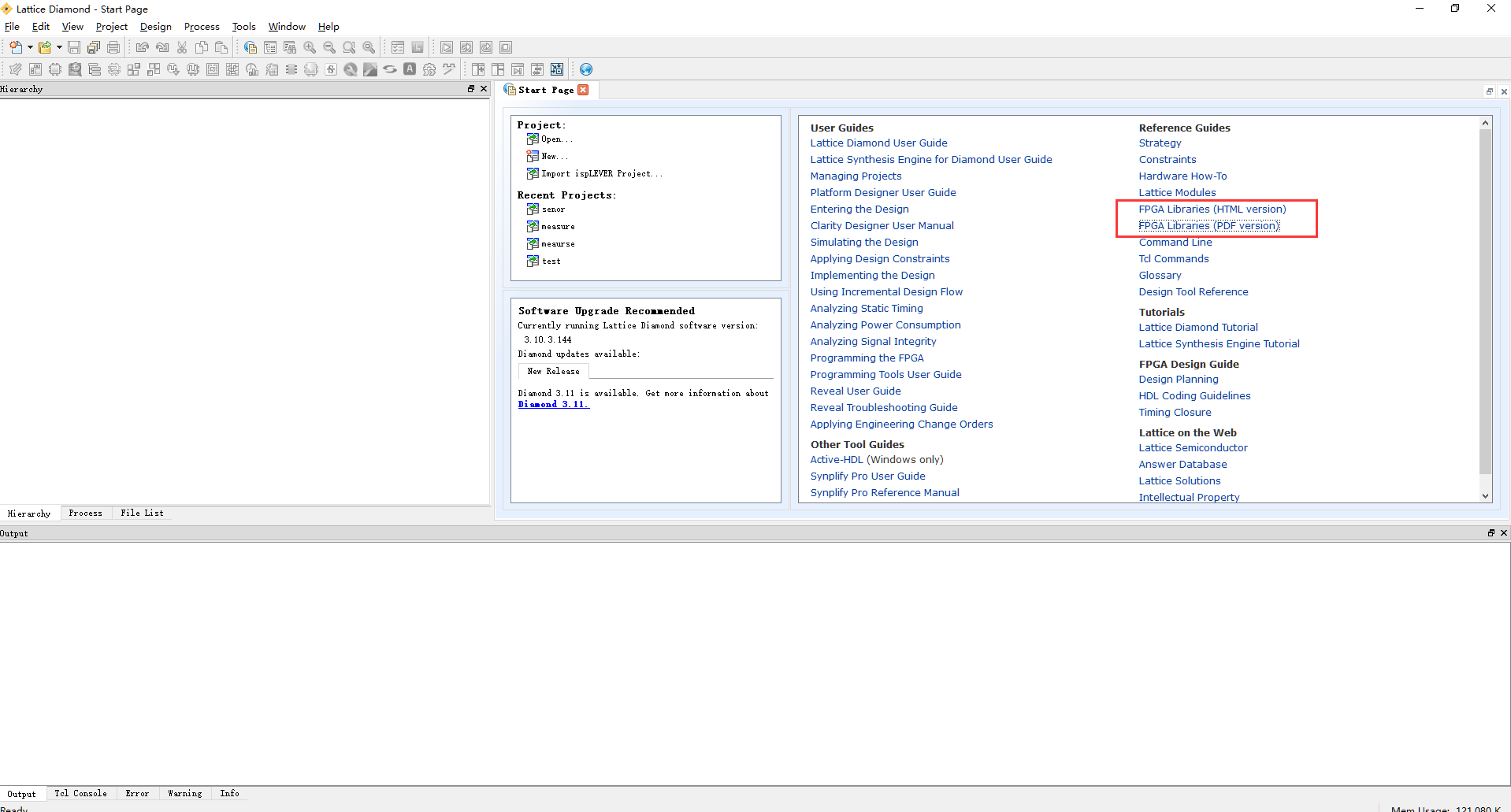Open the Project menu
This screenshot has width=1511, height=812.
tap(112, 27)
